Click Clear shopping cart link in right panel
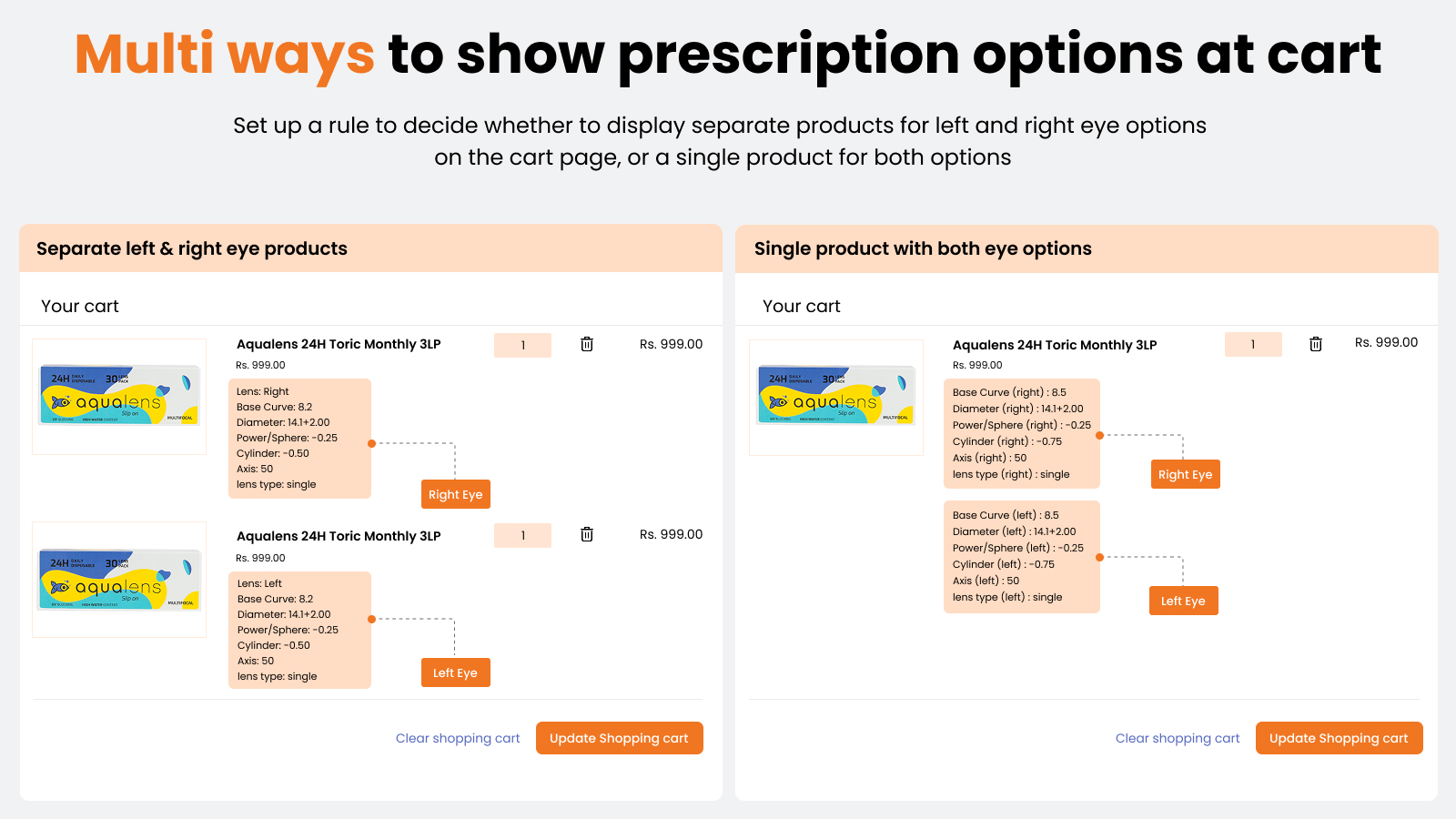Screen dimensions: 1456x819 click(1178, 738)
